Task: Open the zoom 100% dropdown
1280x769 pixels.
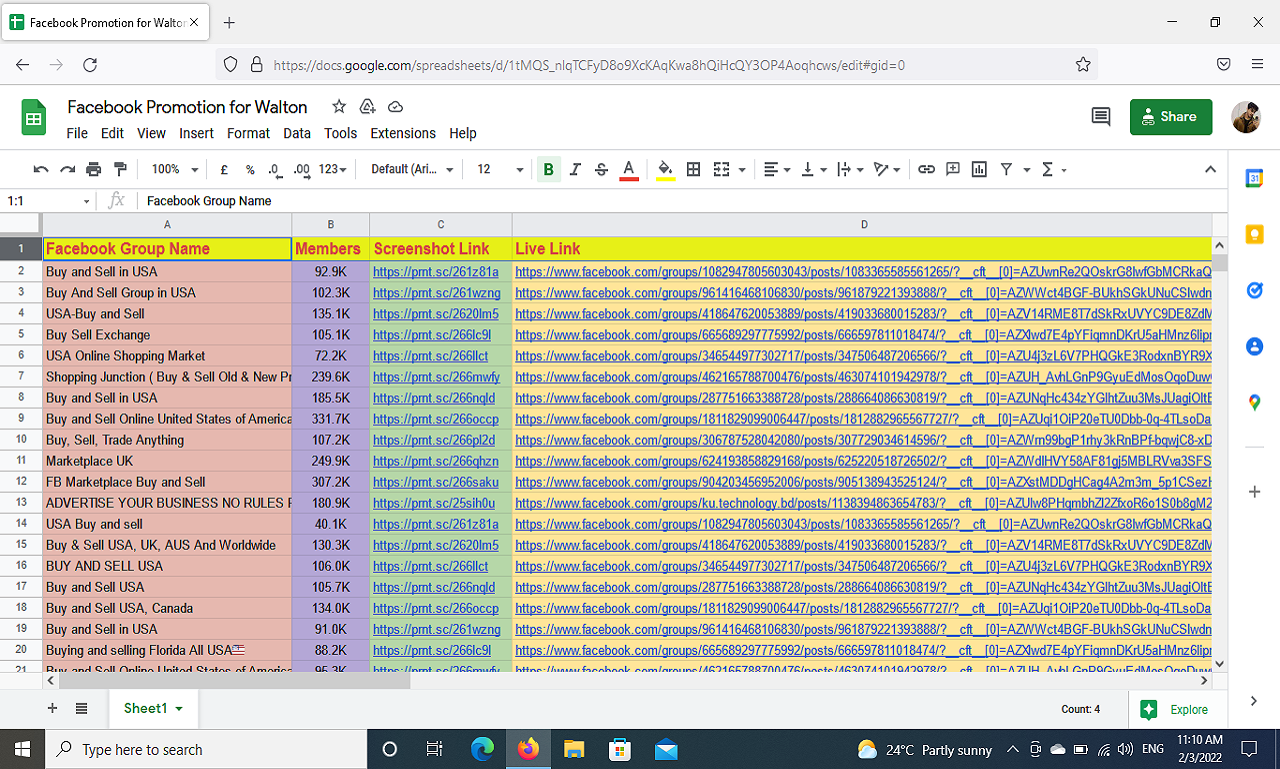Action: (x=175, y=170)
